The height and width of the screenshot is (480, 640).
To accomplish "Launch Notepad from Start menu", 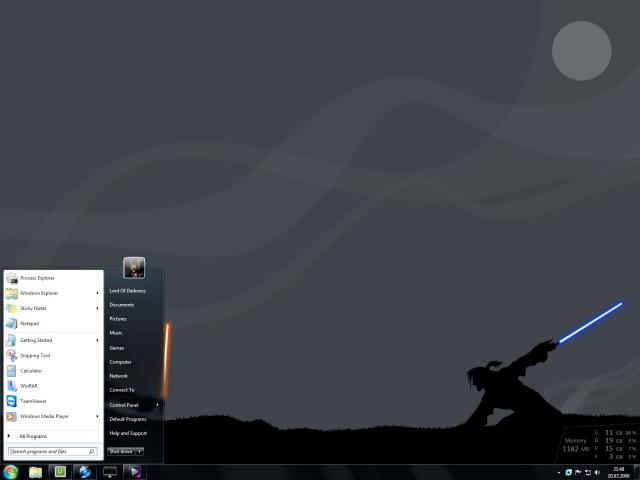I will 53,323.
